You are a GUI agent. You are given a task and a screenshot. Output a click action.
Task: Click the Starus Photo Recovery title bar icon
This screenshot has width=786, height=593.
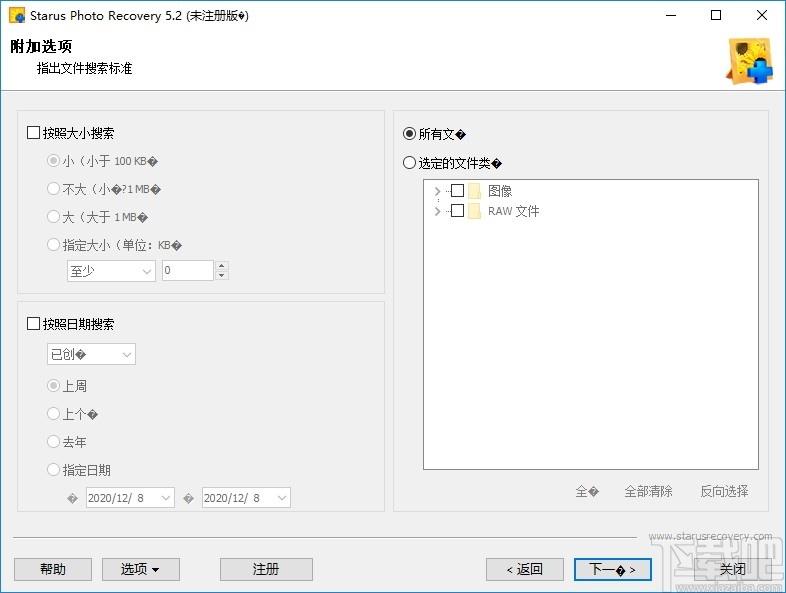tap(17, 15)
